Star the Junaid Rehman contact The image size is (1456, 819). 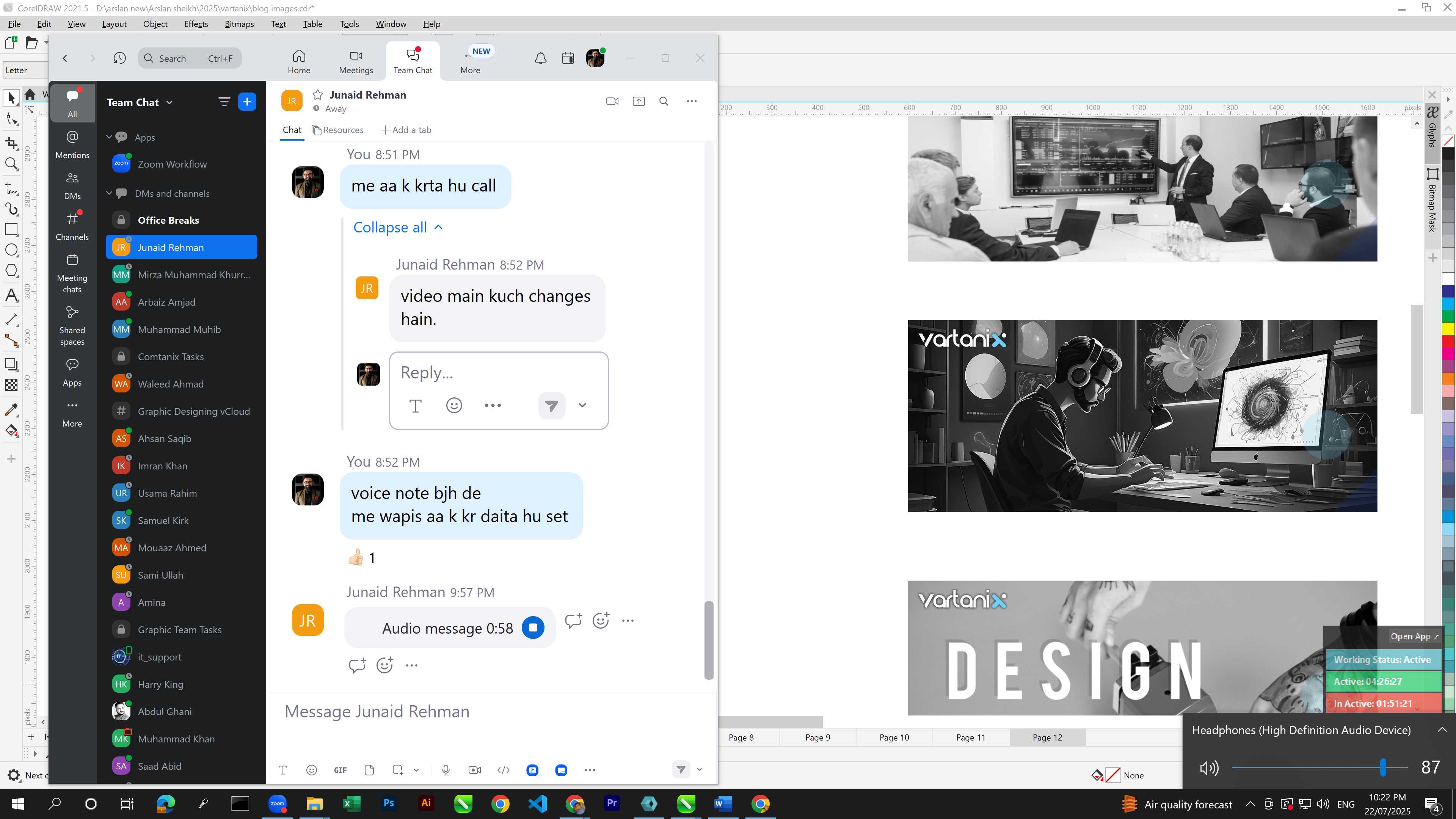318,95
